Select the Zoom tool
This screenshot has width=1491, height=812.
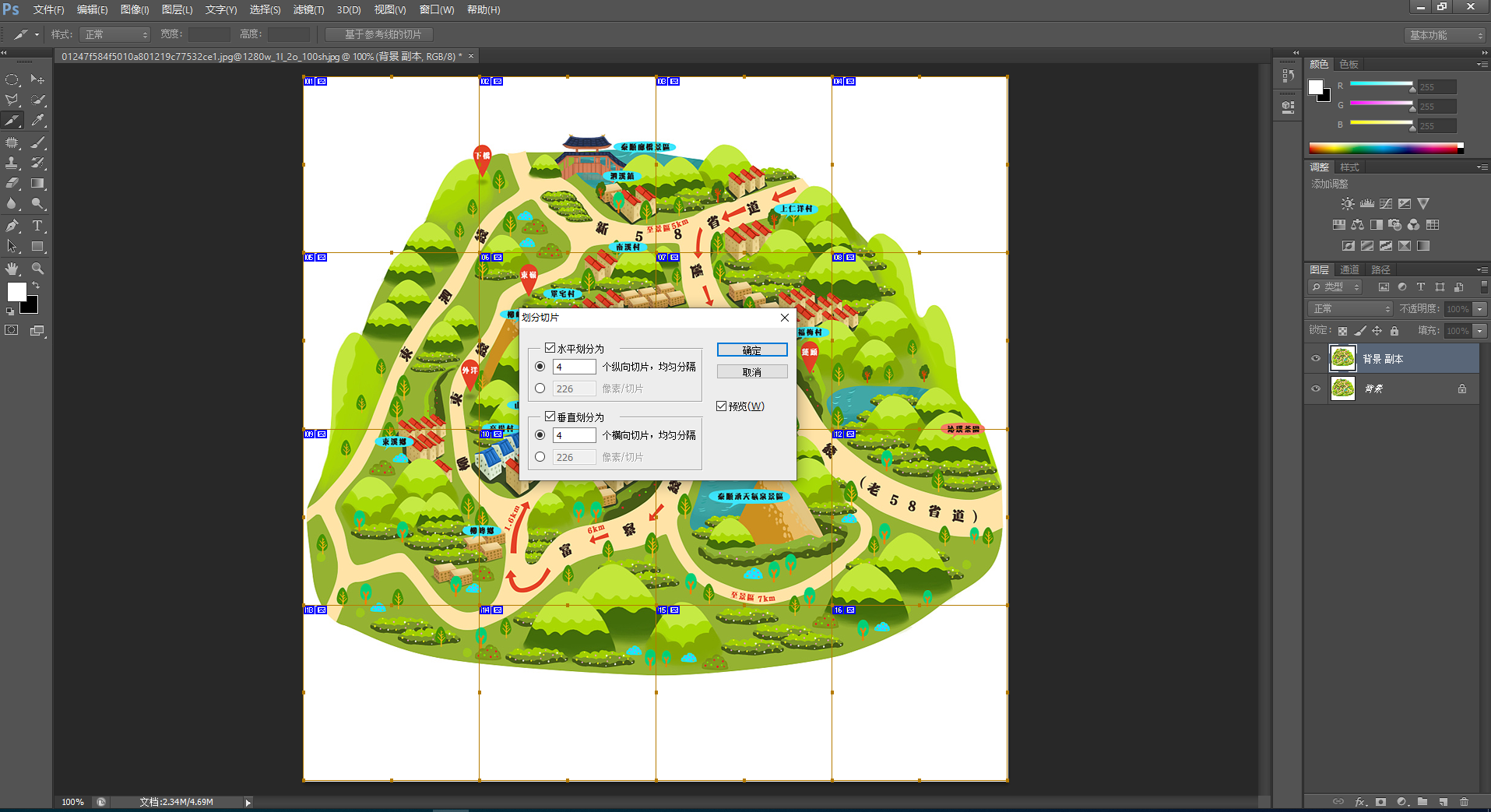pos(37,269)
